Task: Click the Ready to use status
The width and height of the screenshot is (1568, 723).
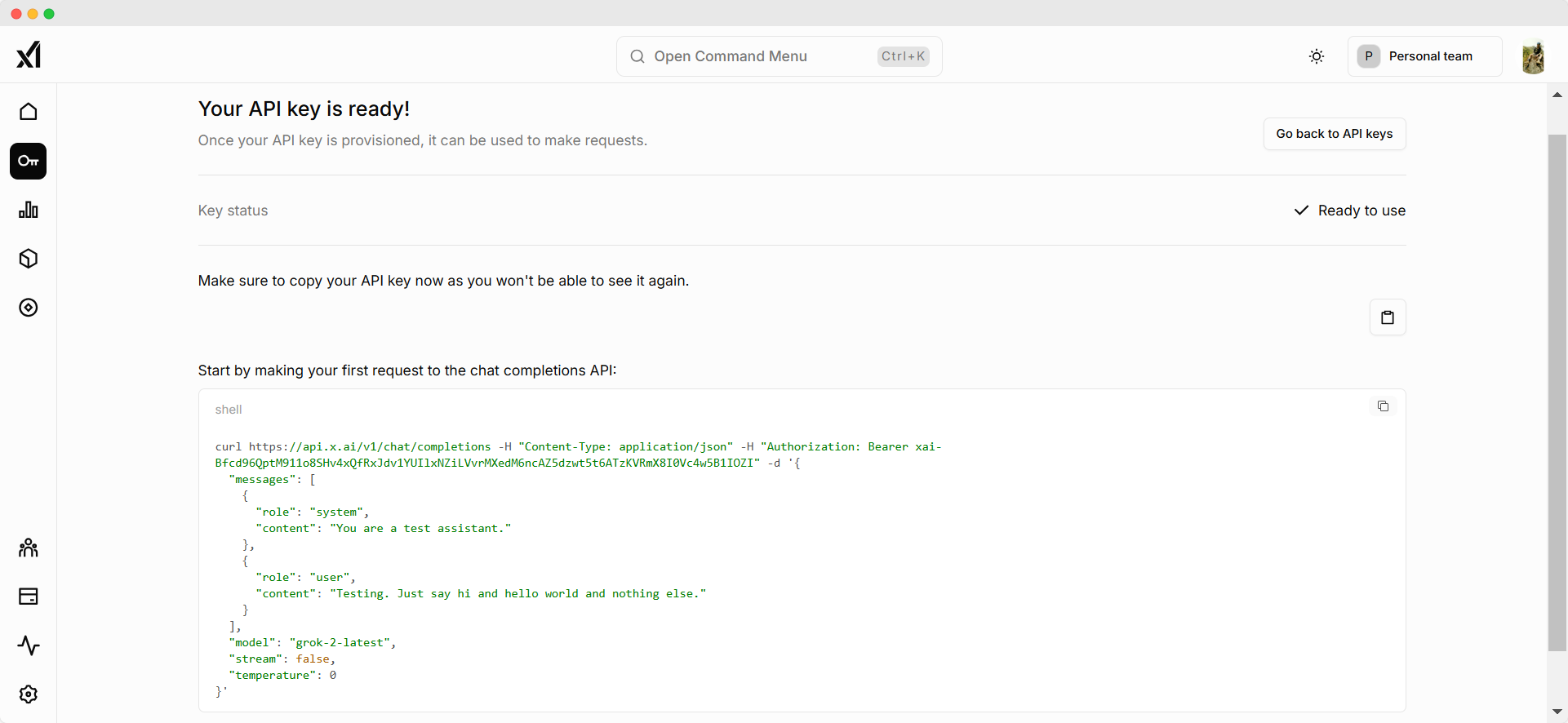Action: pos(1350,211)
